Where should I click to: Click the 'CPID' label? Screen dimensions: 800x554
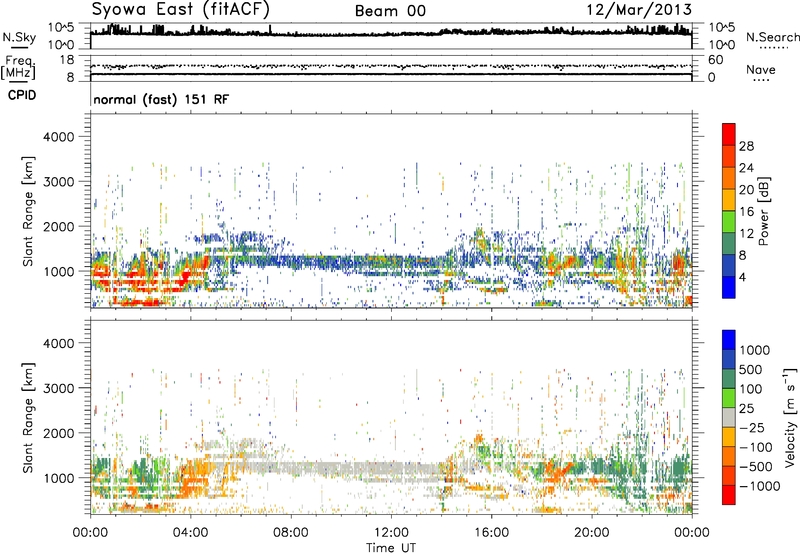[22, 95]
